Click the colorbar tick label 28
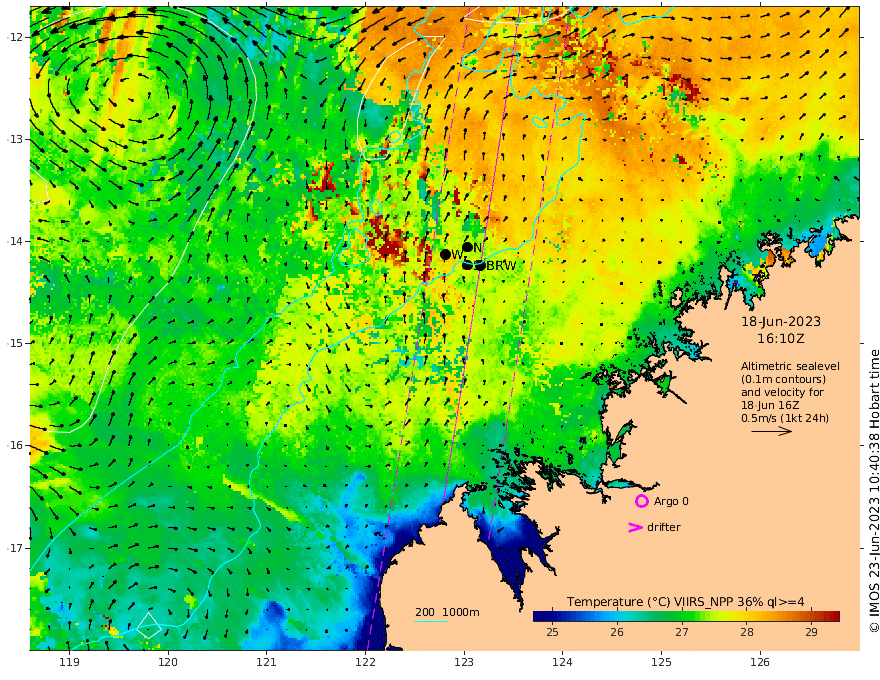 tap(746, 632)
